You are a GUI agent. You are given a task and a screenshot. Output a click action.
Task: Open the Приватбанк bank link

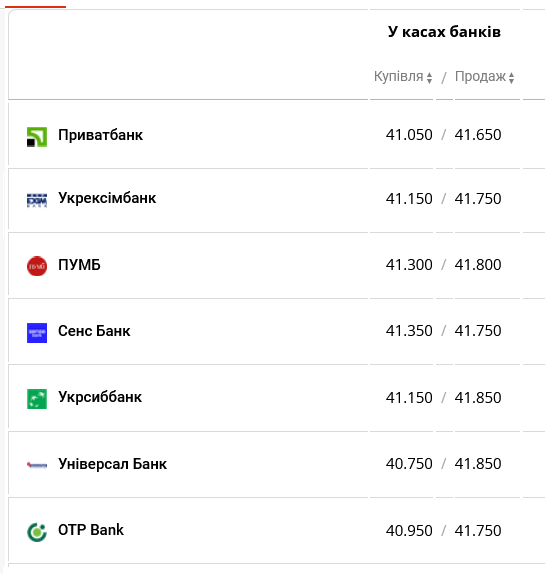[100, 135]
